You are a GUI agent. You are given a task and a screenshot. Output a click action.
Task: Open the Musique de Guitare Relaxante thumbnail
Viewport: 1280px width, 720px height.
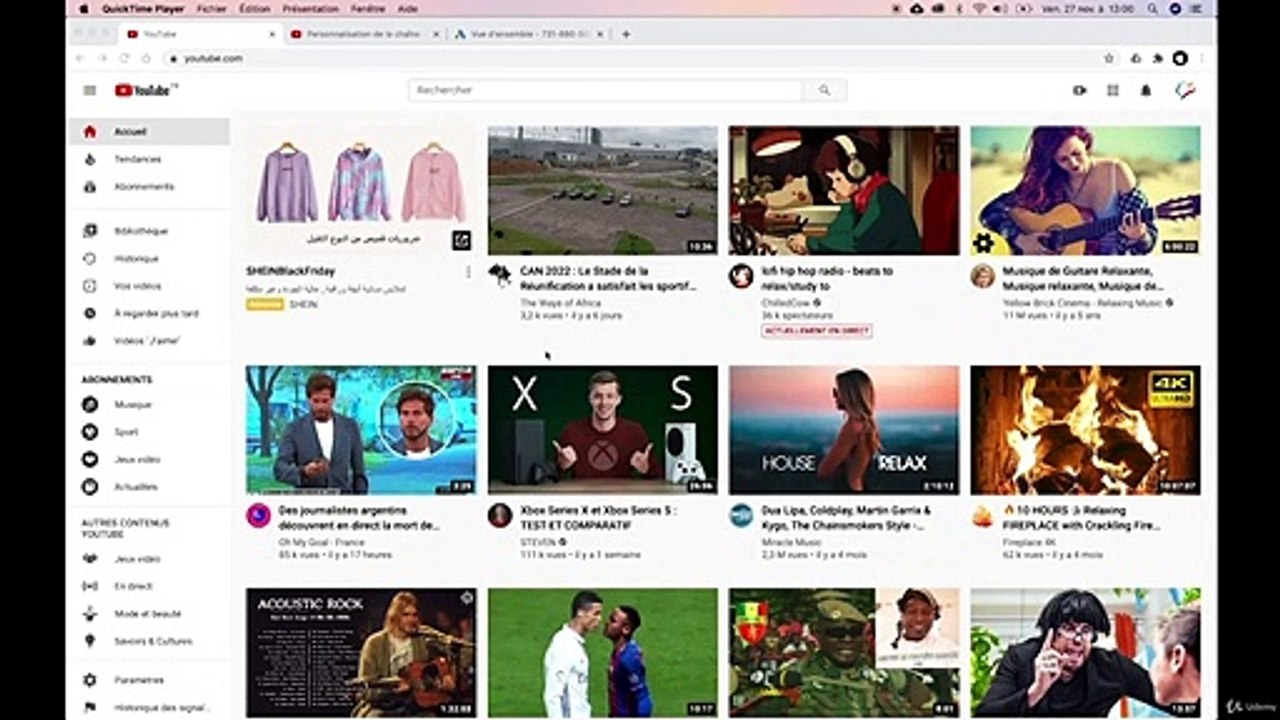(1085, 190)
